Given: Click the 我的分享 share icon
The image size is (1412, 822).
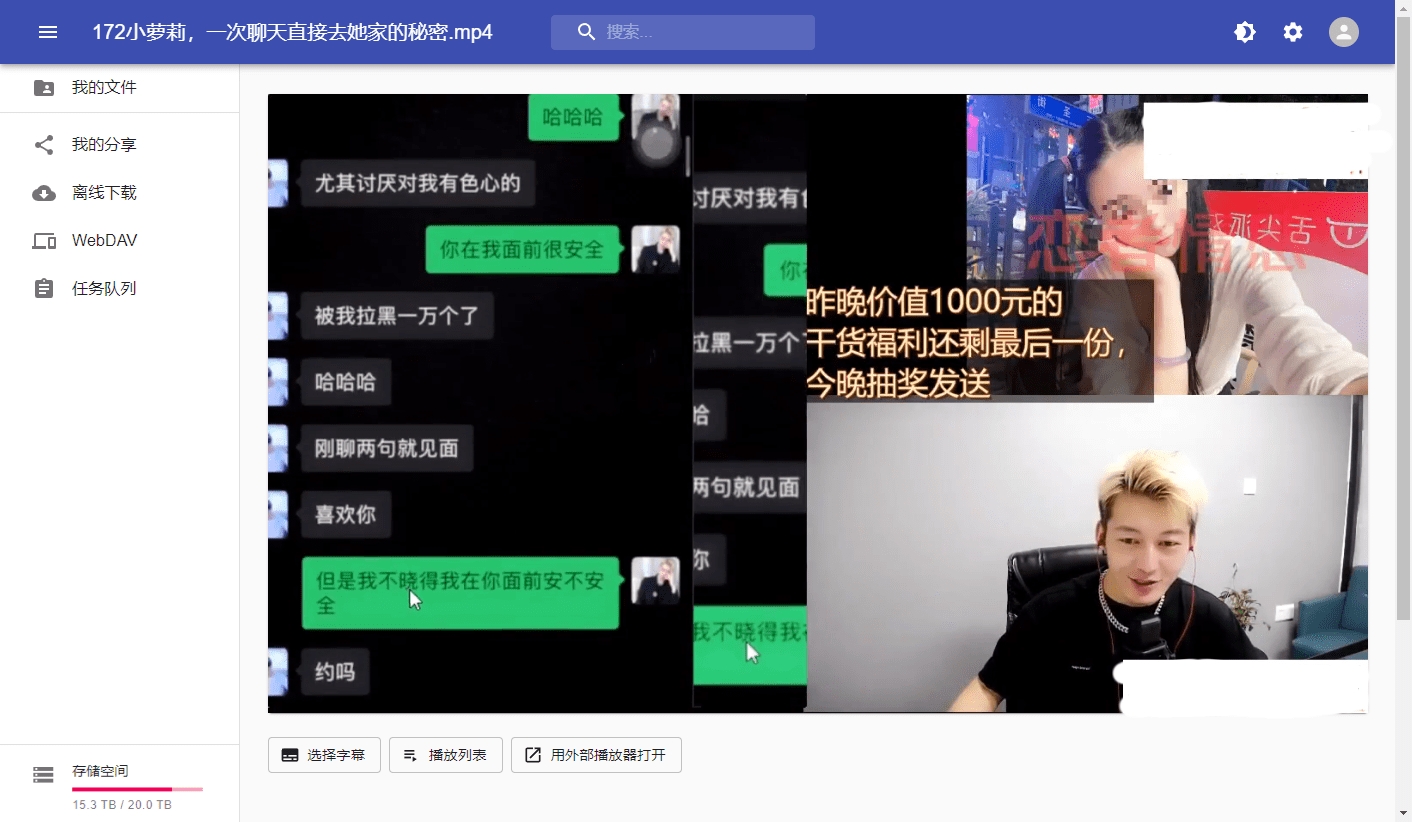Looking at the screenshot, I should pos(44,145).
